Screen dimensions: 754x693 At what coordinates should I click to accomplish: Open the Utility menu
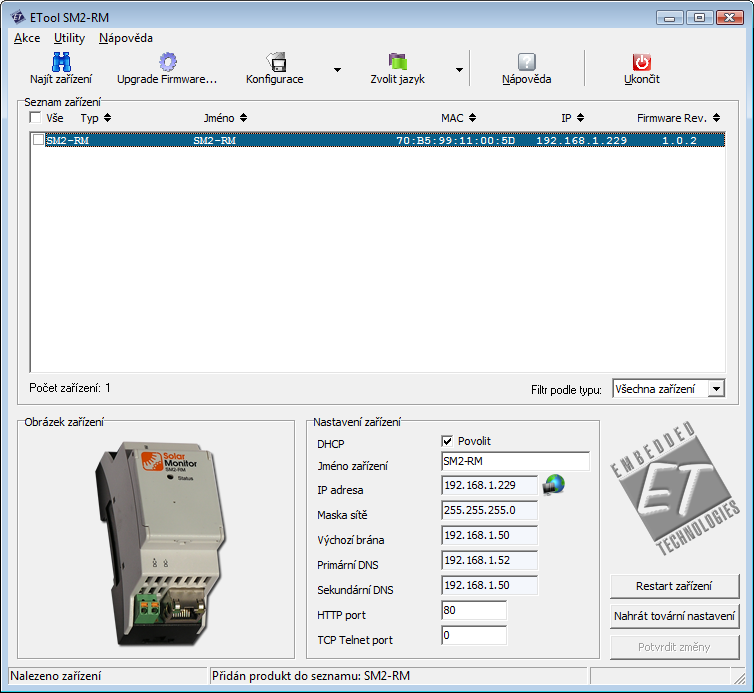tap(70, 38)
